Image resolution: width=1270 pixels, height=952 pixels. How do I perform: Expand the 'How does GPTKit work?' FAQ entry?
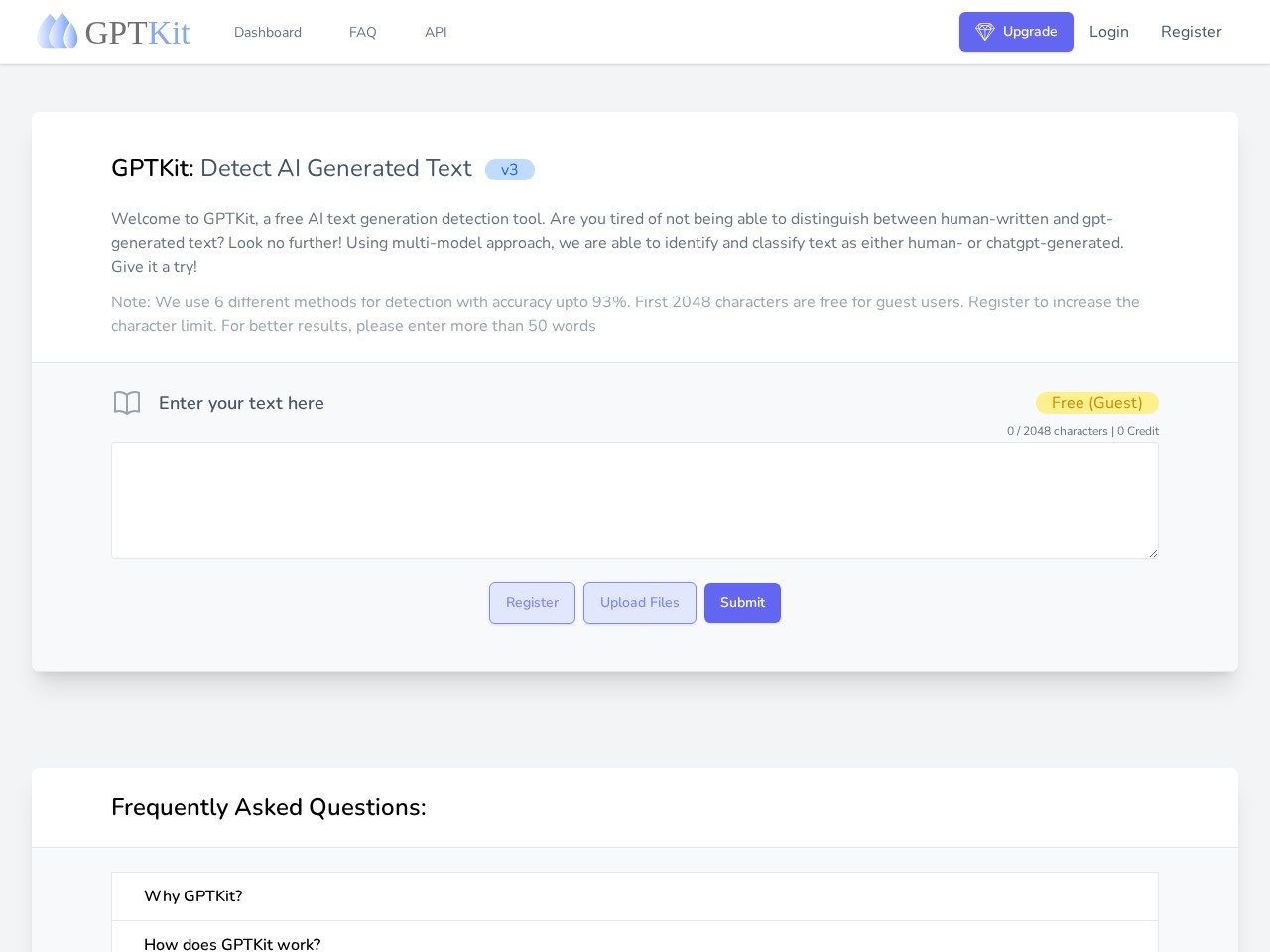(x=232, y=944)
